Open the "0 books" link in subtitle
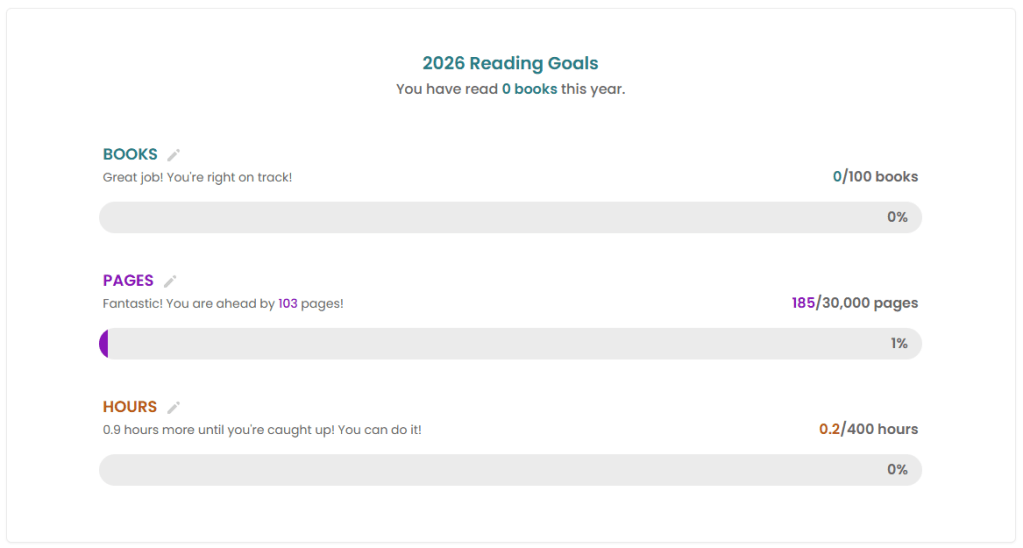This screenshot has height=548, width=1023. (529, 89)
